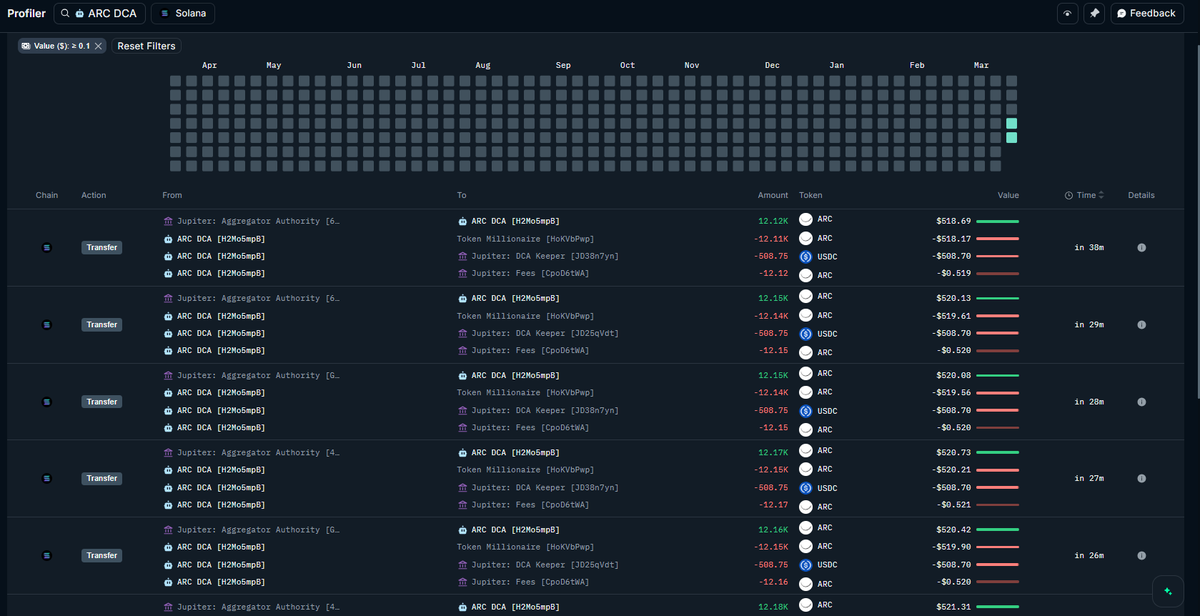The image size is (1200, 616).
Task: Click the ARC token icon beside the $521.31 value
Action: 806,605
